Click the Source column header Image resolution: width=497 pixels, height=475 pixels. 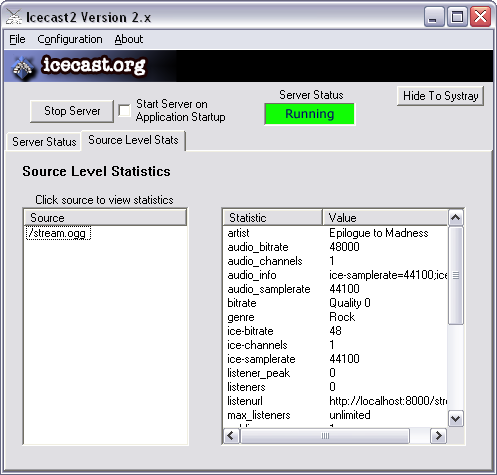(x=105, y=218)
